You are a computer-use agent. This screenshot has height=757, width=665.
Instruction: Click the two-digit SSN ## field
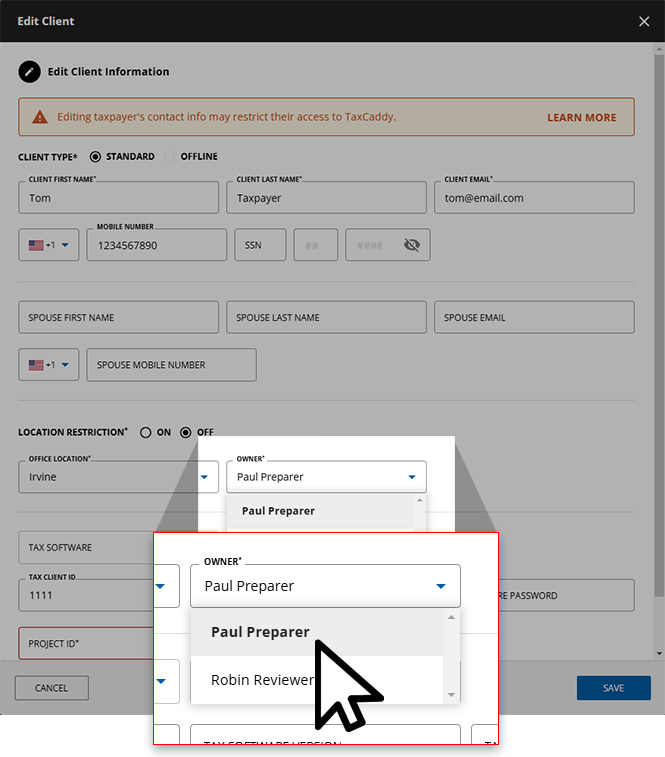tap(316, 245)
